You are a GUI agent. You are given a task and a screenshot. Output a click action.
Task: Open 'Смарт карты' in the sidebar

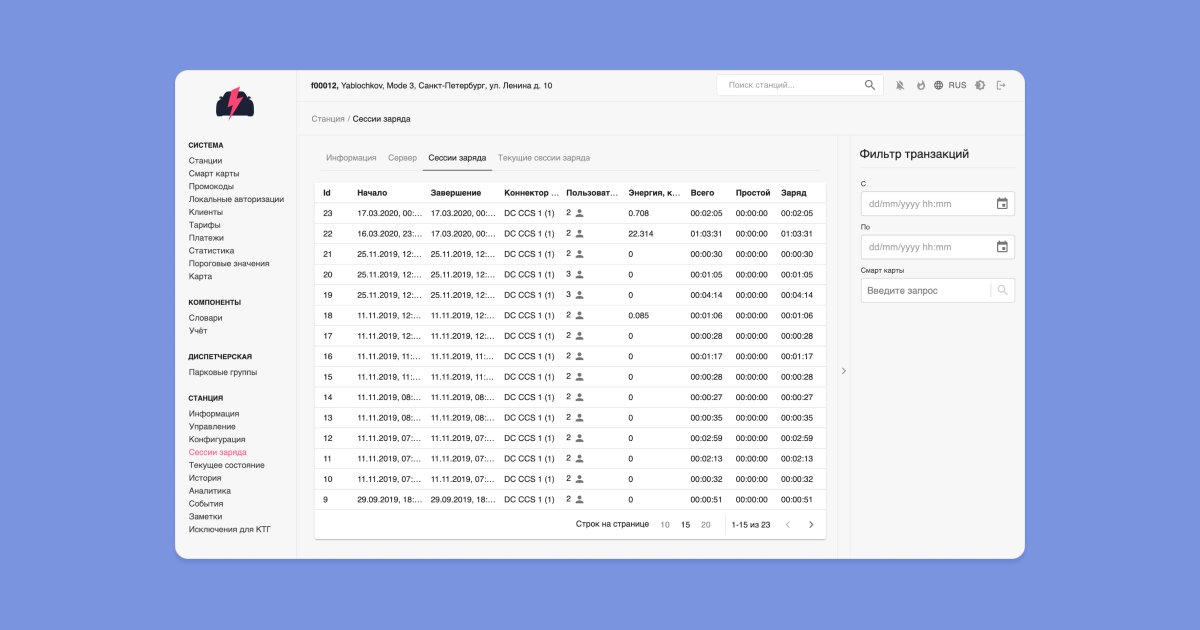pos(214,174)
